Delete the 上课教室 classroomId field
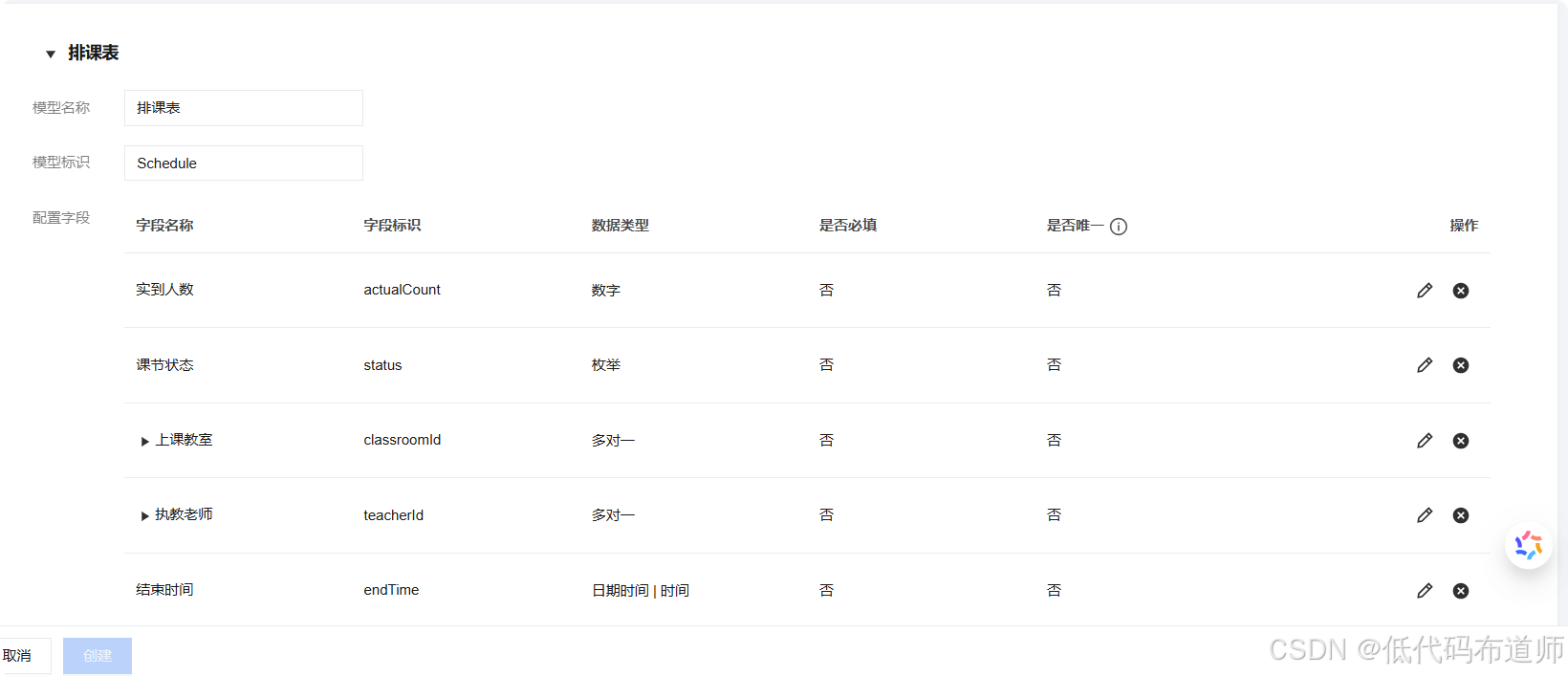Viewport: 1568px width, 676px height. pyautogui.click(x=1461, y=441)
